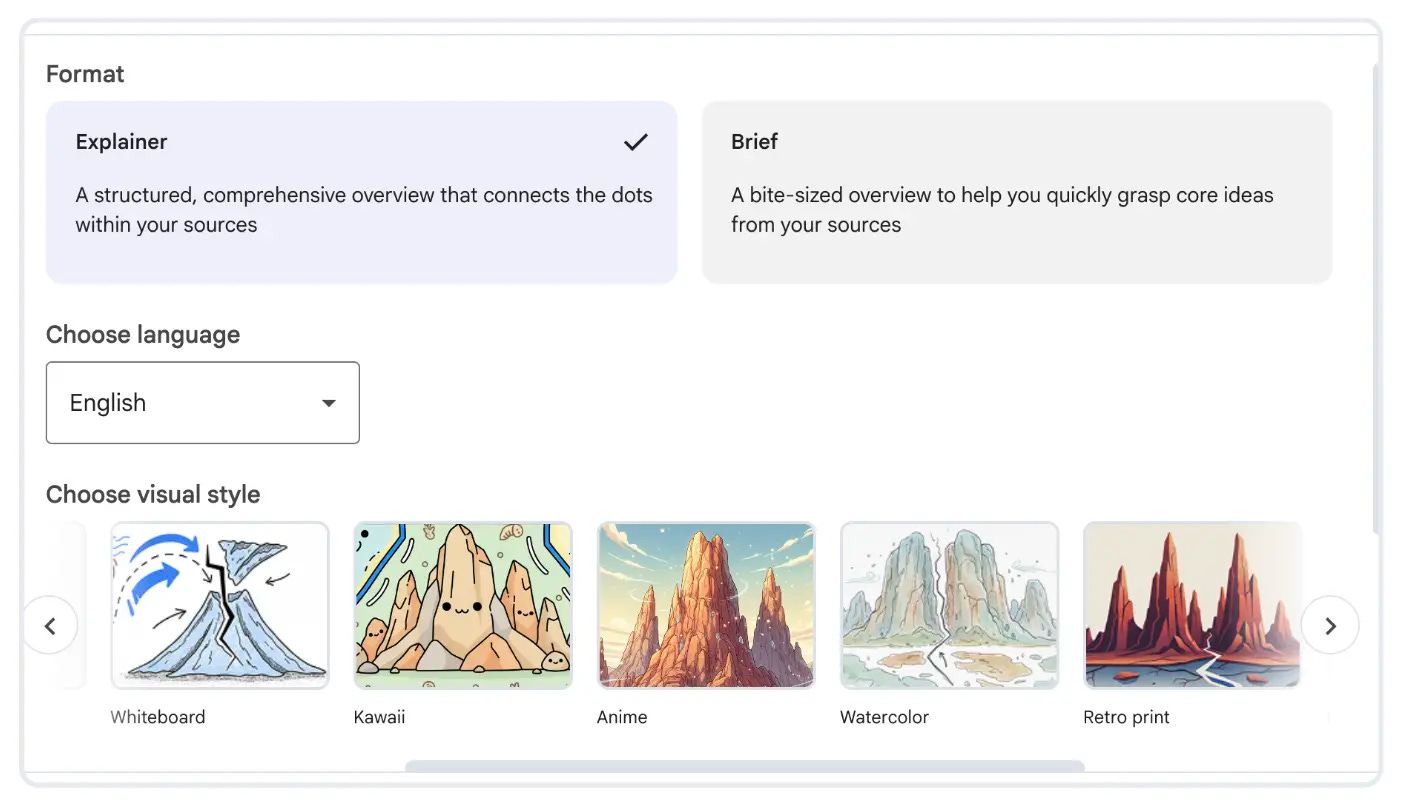Click the Watercolor label text

[884, 717]
